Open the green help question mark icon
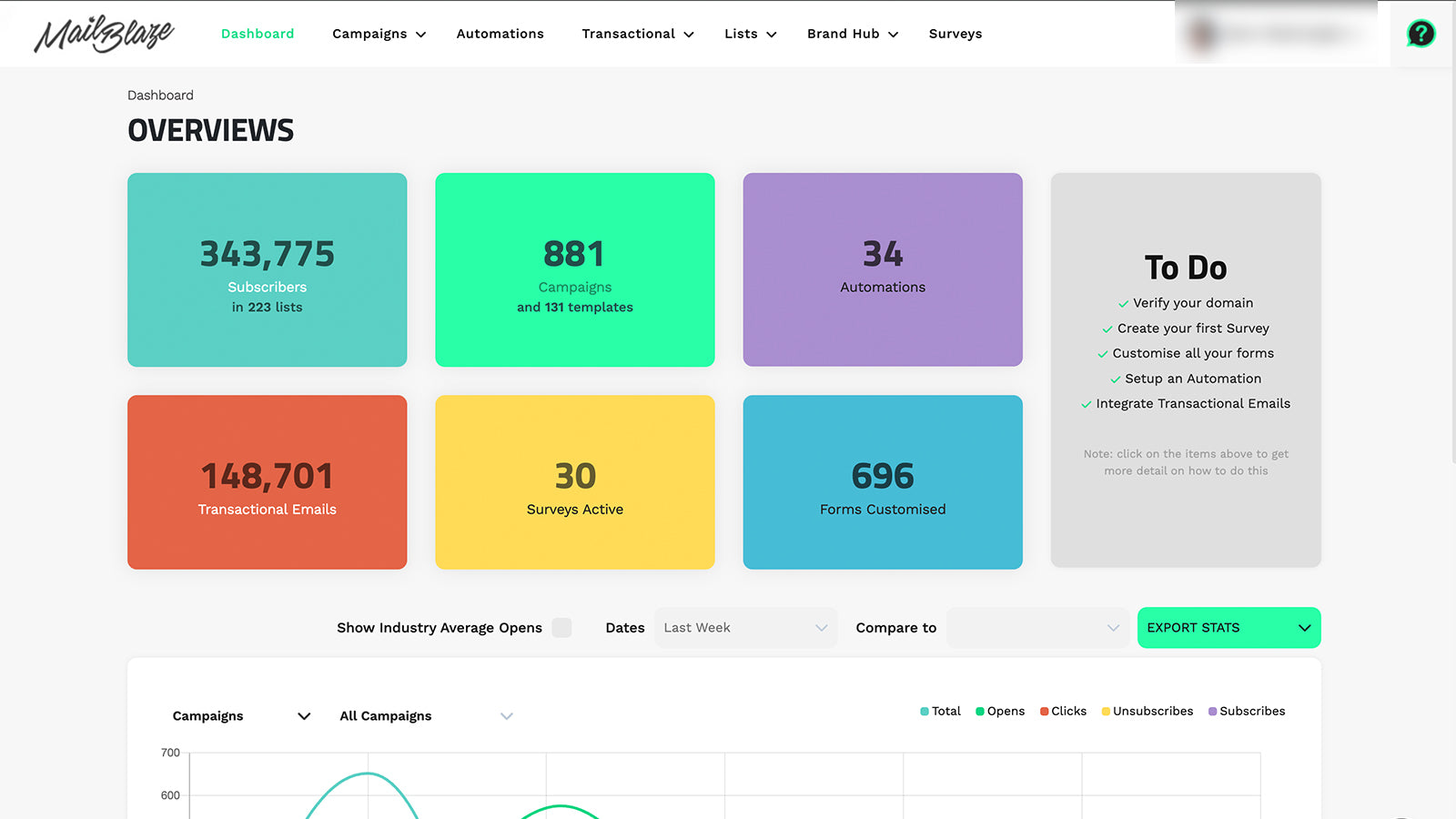This screenshot has height=819, width=1456. click(1421, 34)
